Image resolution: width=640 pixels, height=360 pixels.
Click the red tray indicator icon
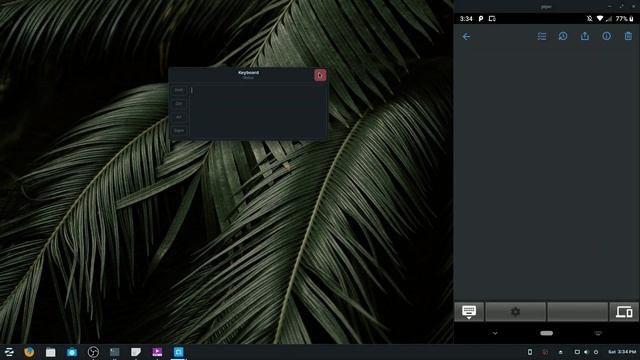click(545, 352)
